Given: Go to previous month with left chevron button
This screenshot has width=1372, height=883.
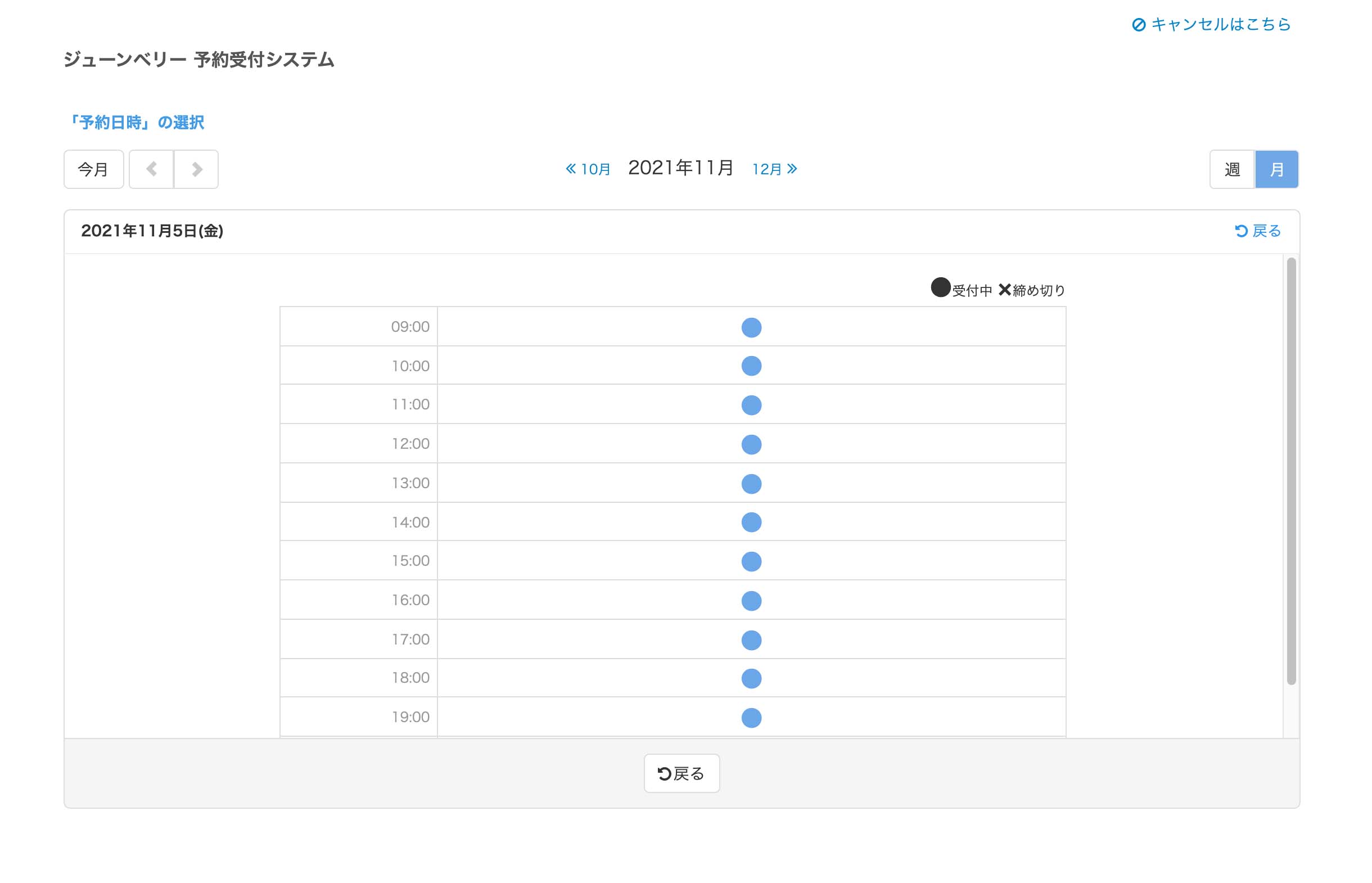Looking at the screenshot, I should coord(151,169).
